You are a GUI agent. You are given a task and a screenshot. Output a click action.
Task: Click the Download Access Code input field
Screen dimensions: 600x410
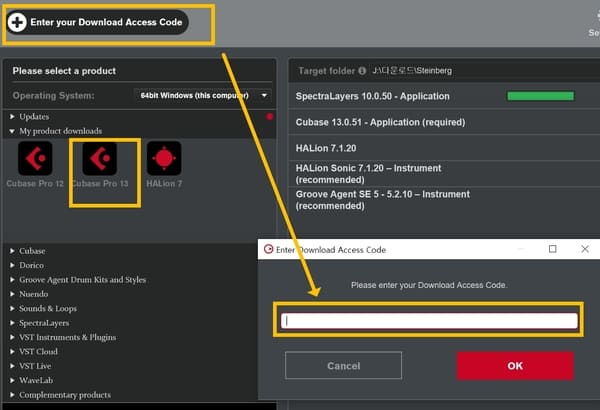tap(429, 320)
